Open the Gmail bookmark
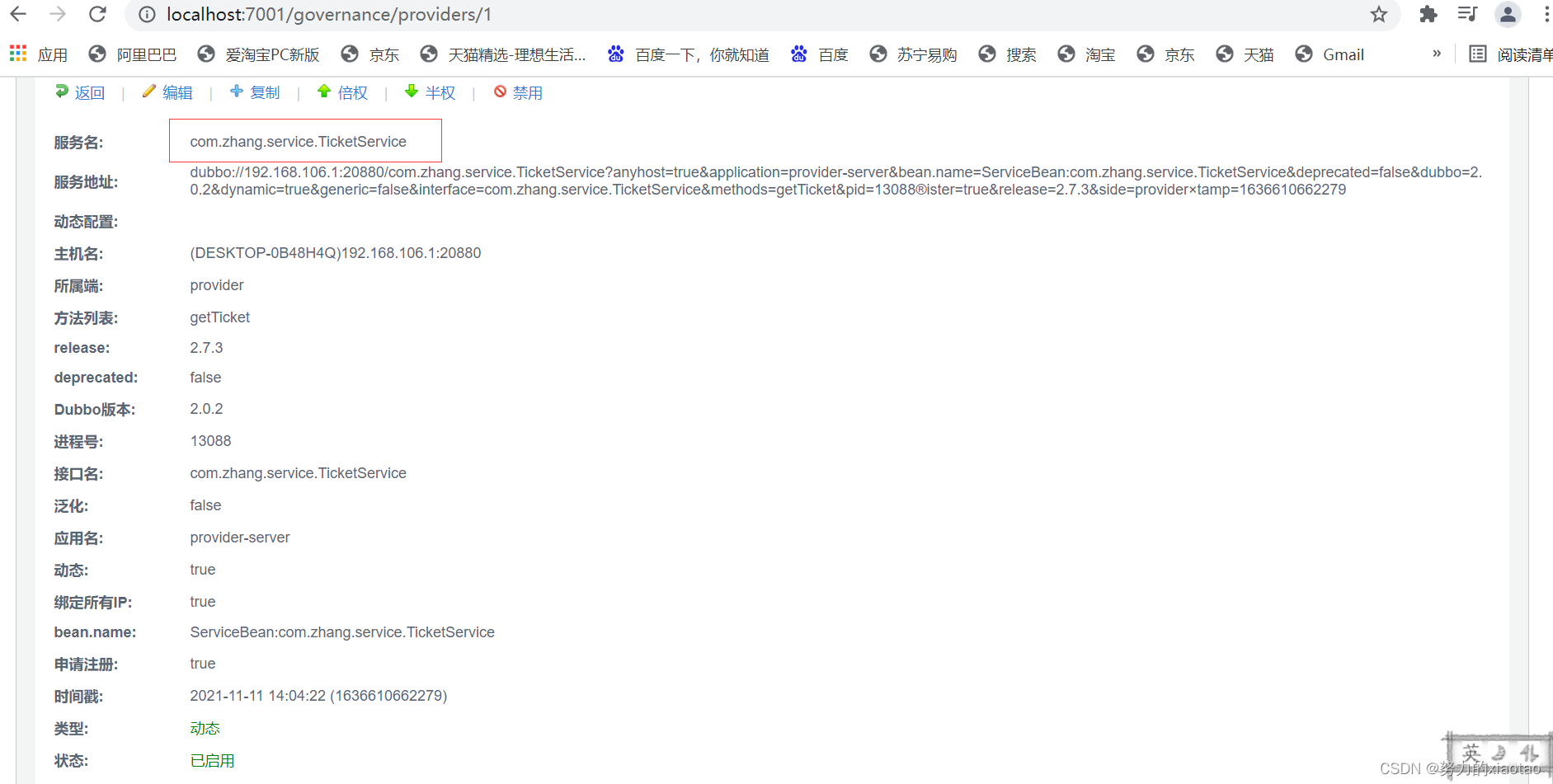This screenshot has width=1553, height=784. point(1329,54)
